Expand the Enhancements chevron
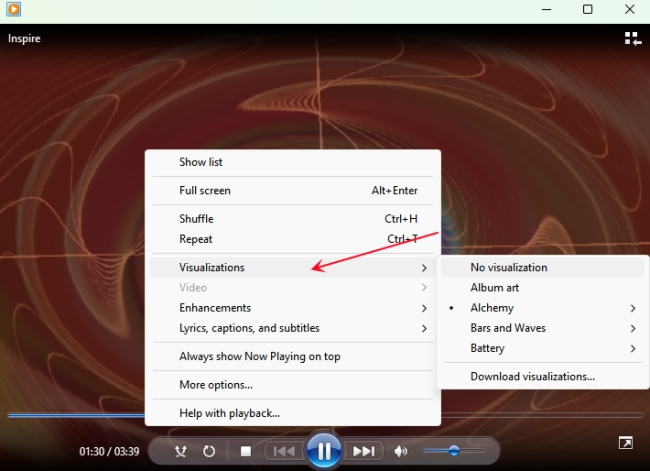650x471 pixels. [x=424, y=308]
